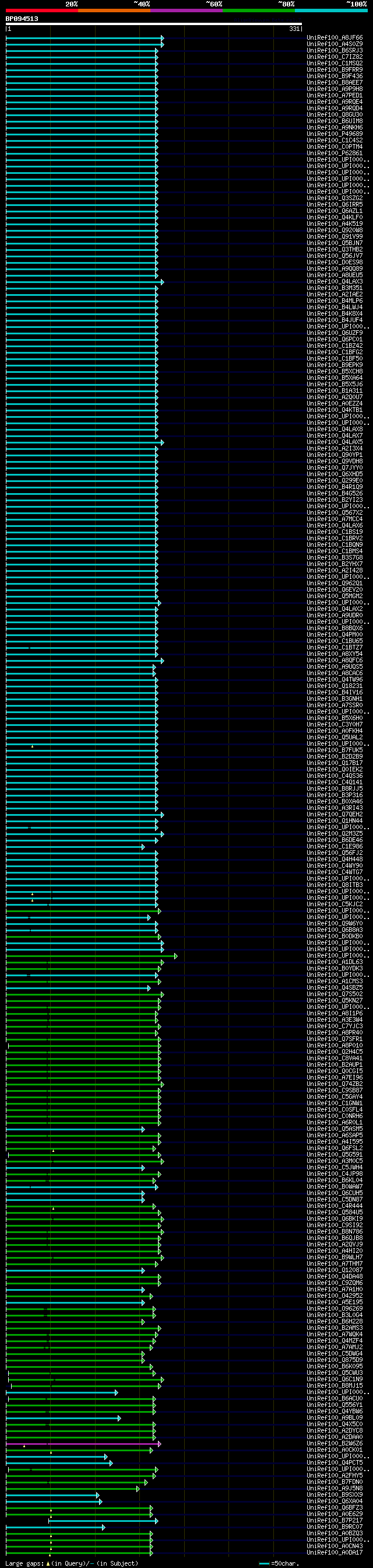Click the red 20% identity legend segment
The width and height of the screenshot is (373, 1568).
coord(42,11)
